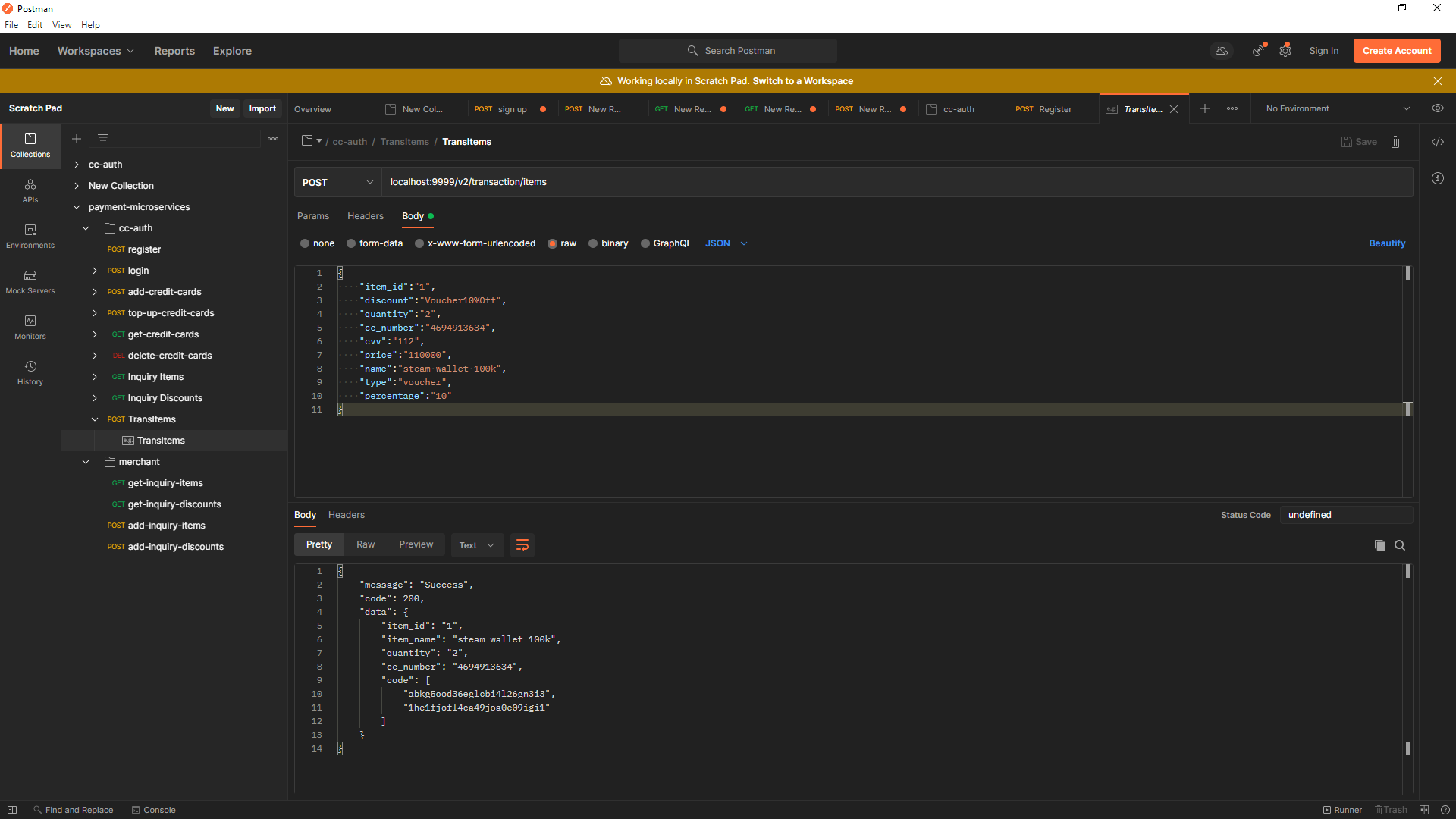Open the code snippet panel icon
This screenshot has width=1456, height=819.
pos(1438,142)
